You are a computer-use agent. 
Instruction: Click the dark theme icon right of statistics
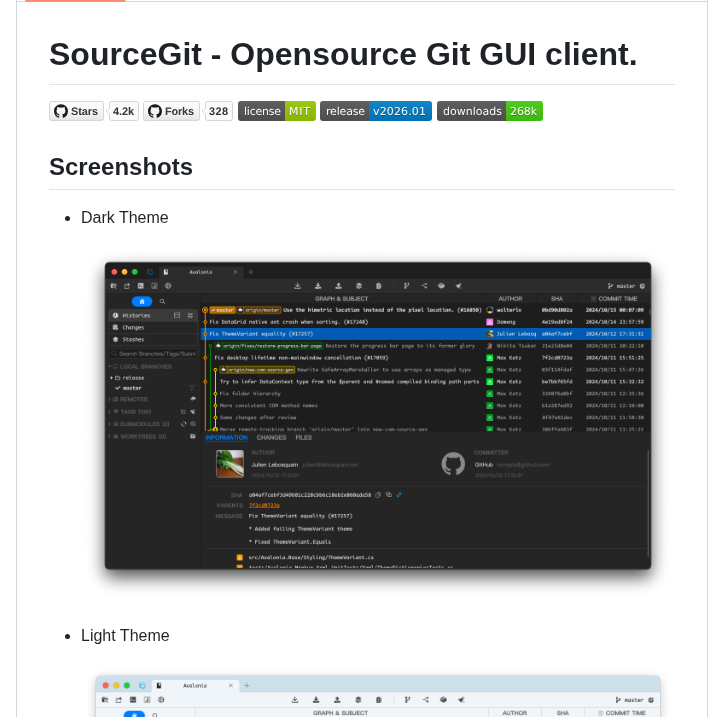tap(168, 286)
